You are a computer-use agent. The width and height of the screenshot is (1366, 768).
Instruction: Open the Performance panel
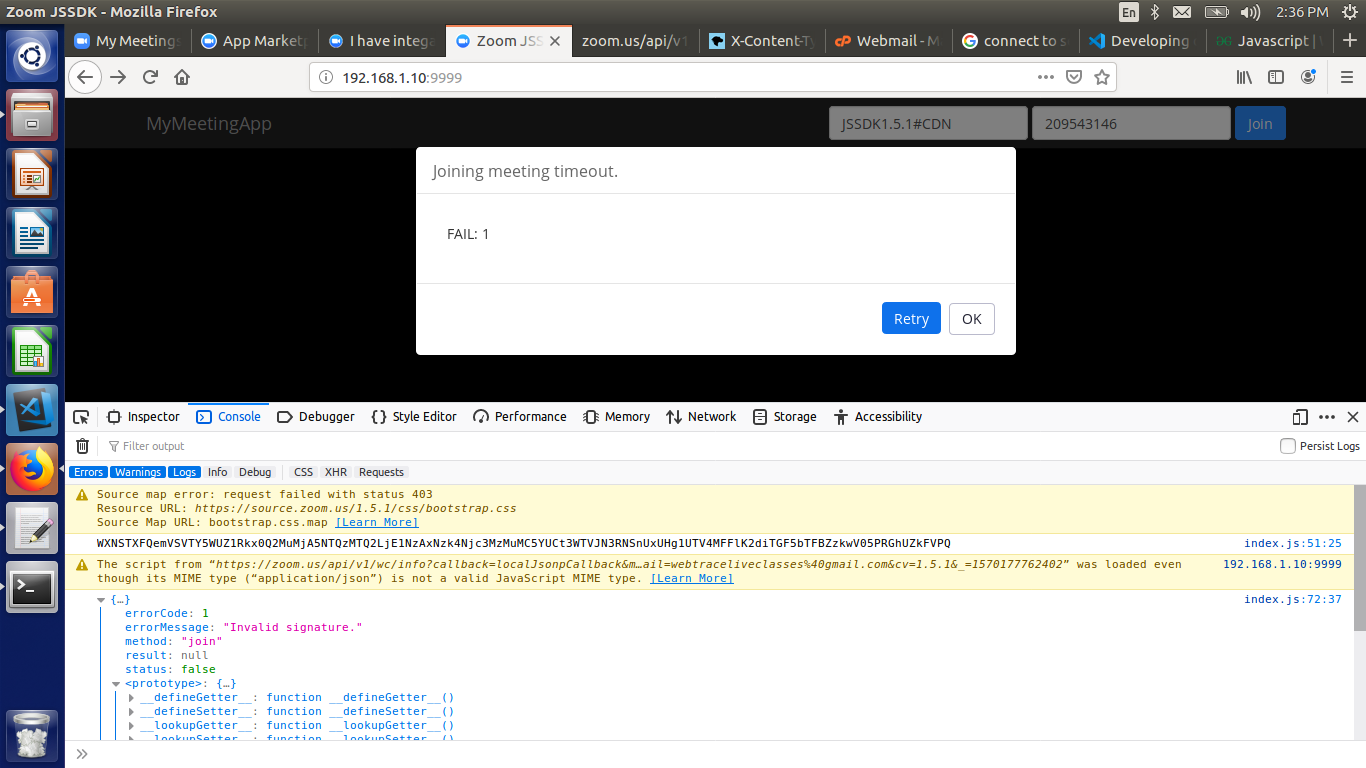pyautogui.click(x=520, y=417)
